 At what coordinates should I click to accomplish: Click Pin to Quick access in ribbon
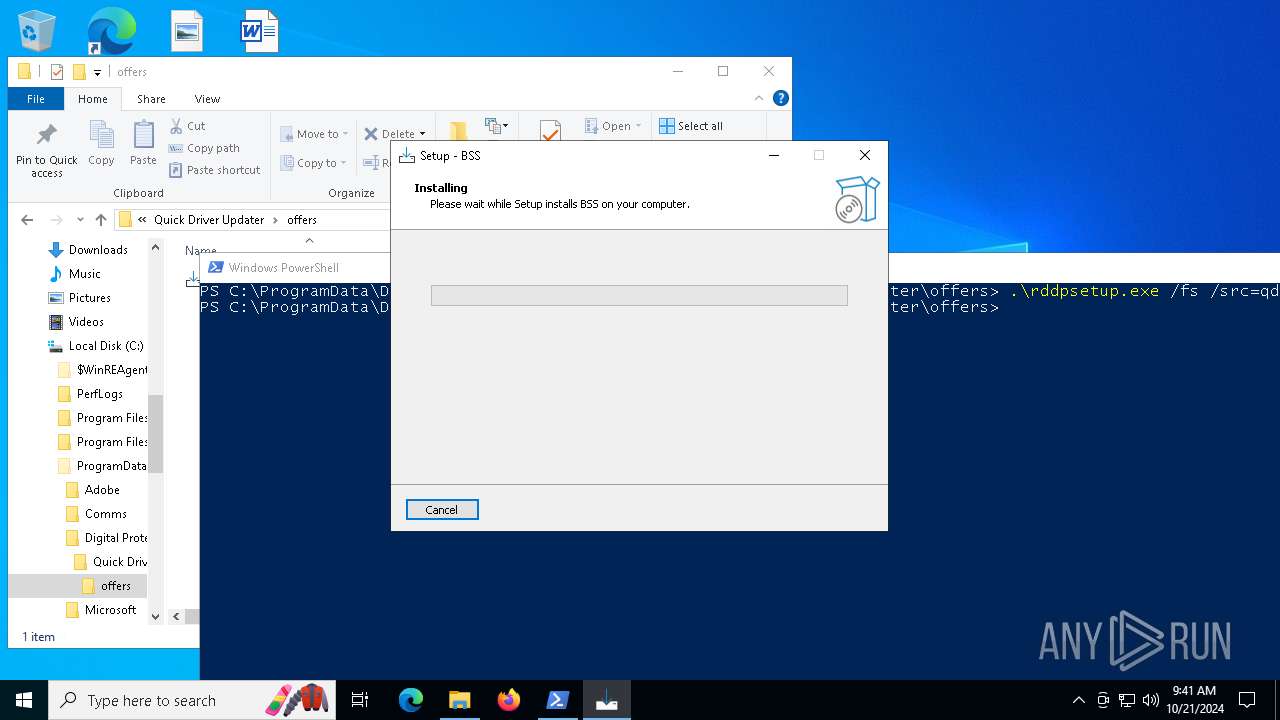tap(46, 151)
